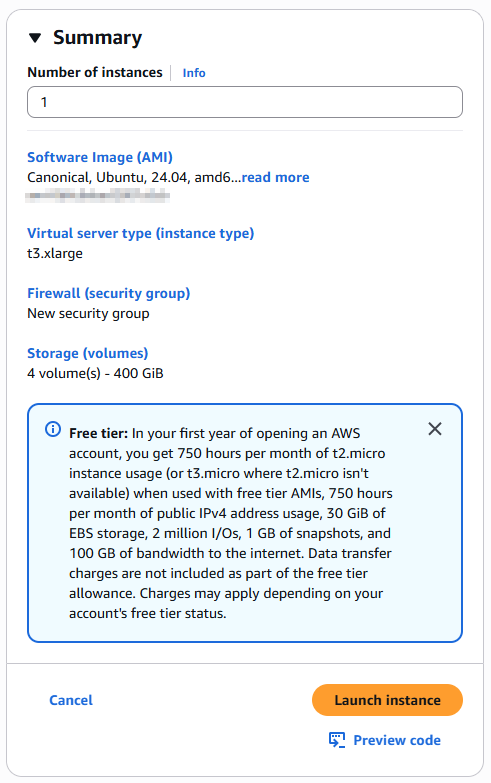Viewport: 491px width, 783px height.
Task: Click the Canonical, Ubuntu, 24.04 description
Action: pos(134,177)
